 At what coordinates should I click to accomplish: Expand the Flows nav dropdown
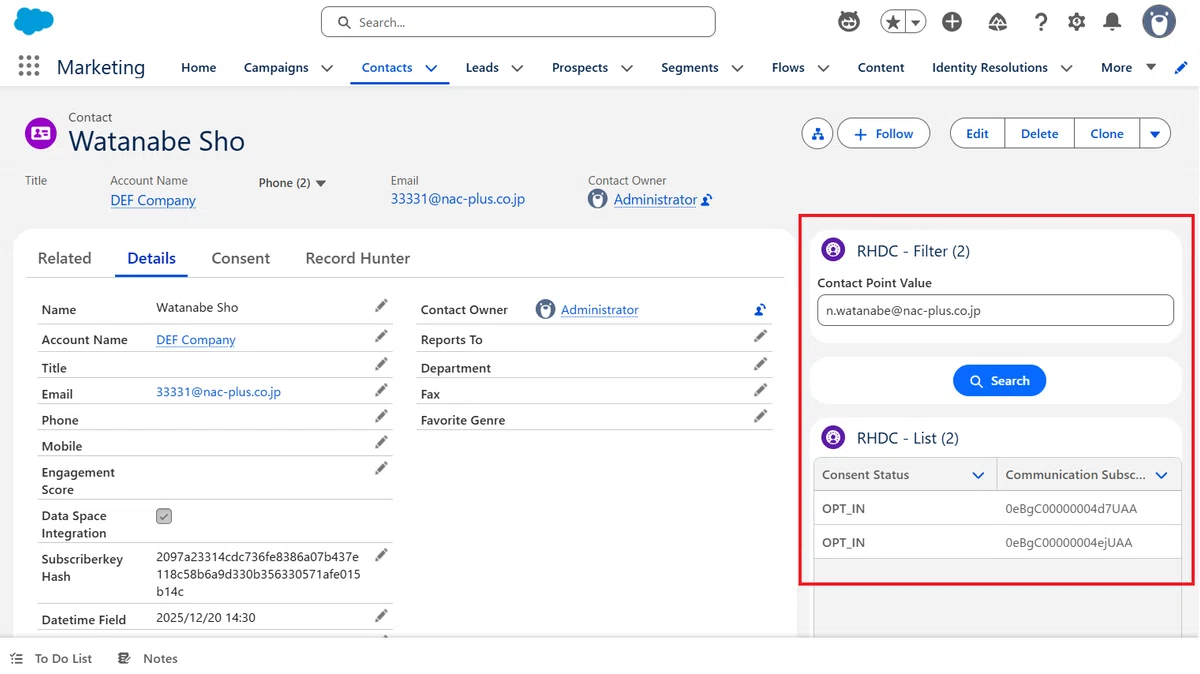(x=823, y=68)
